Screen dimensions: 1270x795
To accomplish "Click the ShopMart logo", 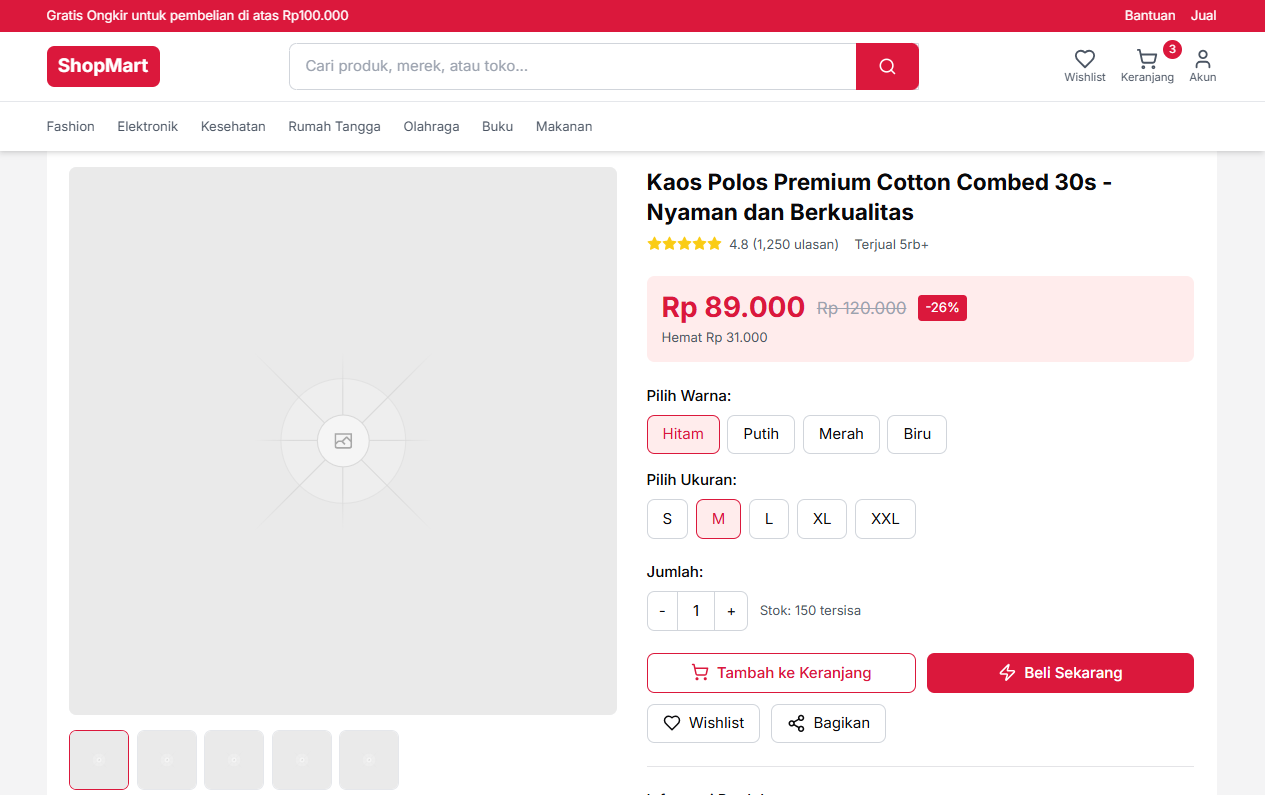I will (103, 67).
